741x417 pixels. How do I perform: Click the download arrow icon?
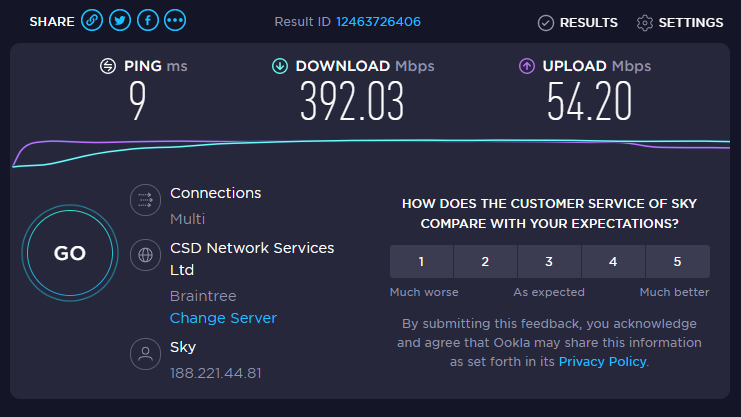[x=280, y=66]
